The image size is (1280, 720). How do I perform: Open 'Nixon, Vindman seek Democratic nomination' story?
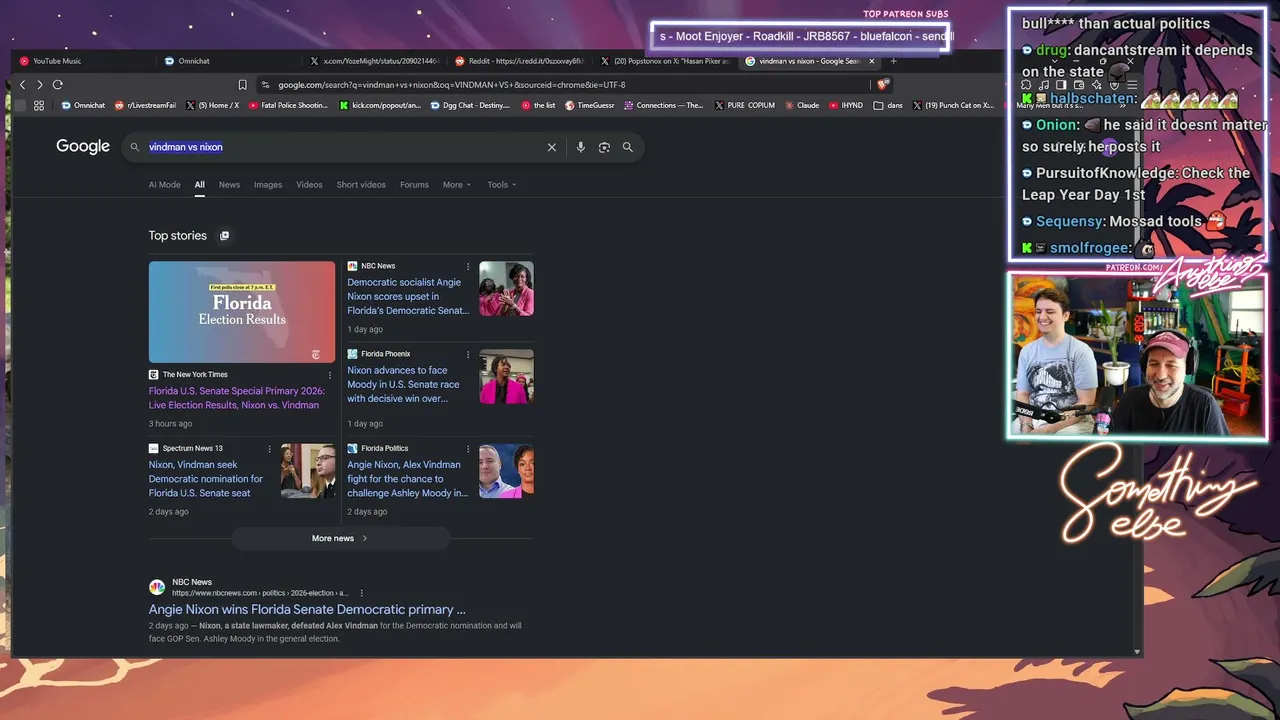(206, 479)
